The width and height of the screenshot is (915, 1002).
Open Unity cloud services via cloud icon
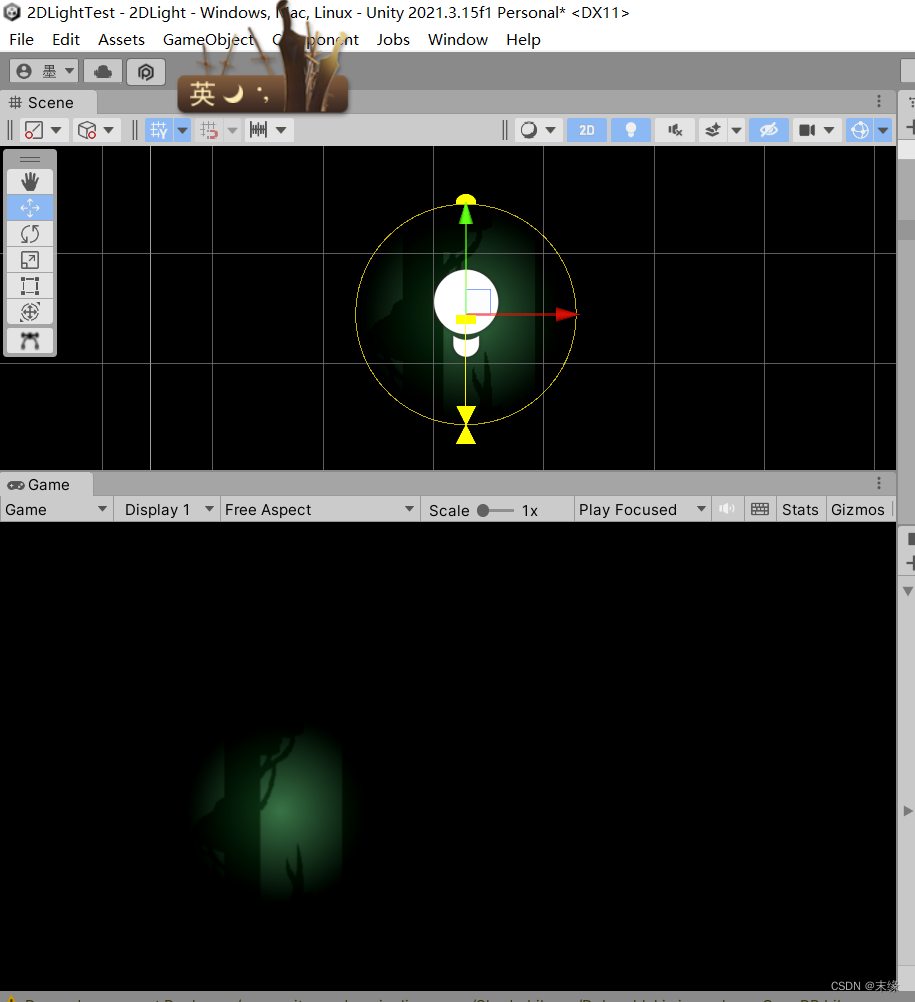coord(103,71)
